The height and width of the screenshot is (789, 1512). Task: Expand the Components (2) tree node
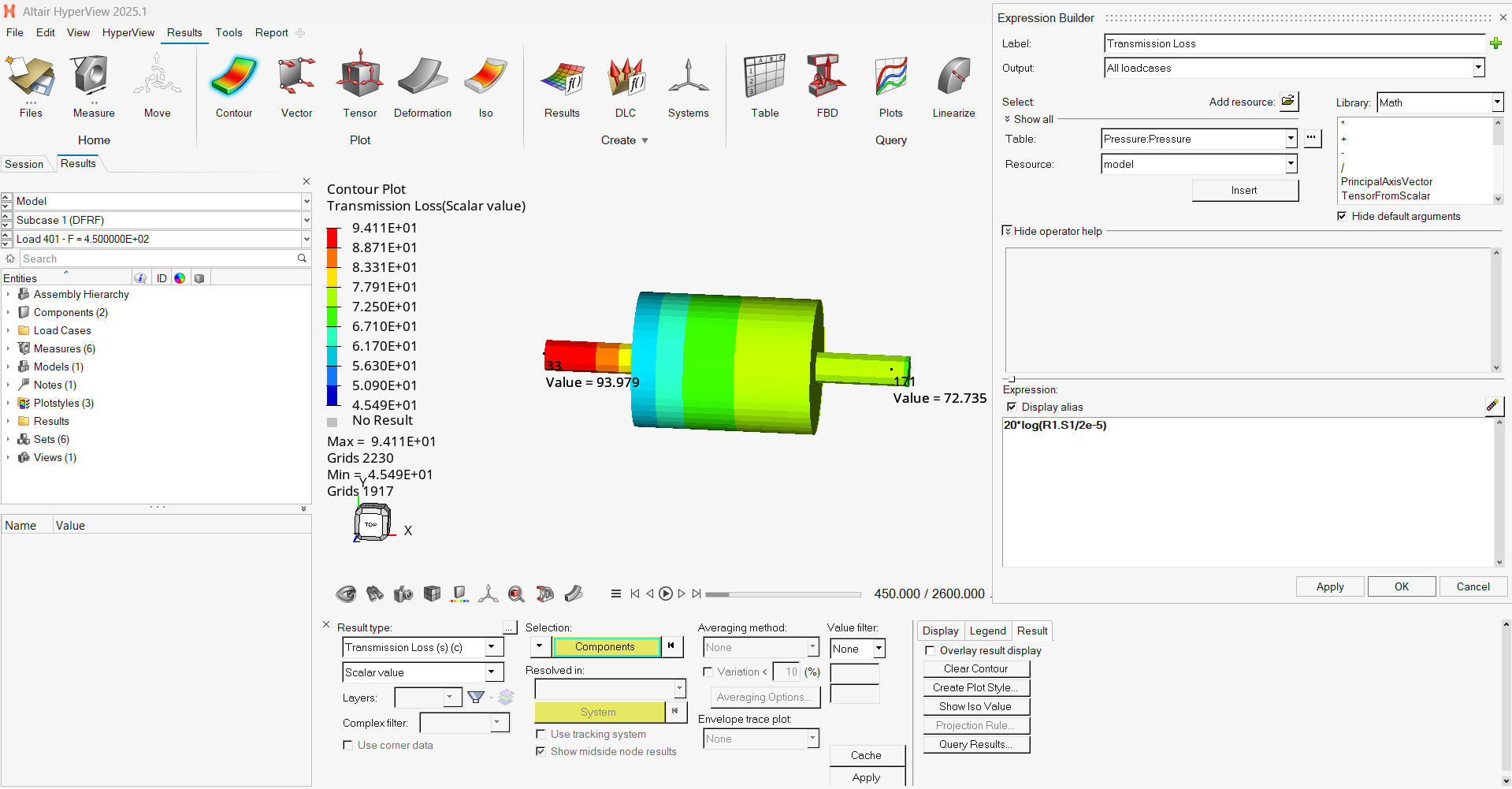tap(8, 312)
